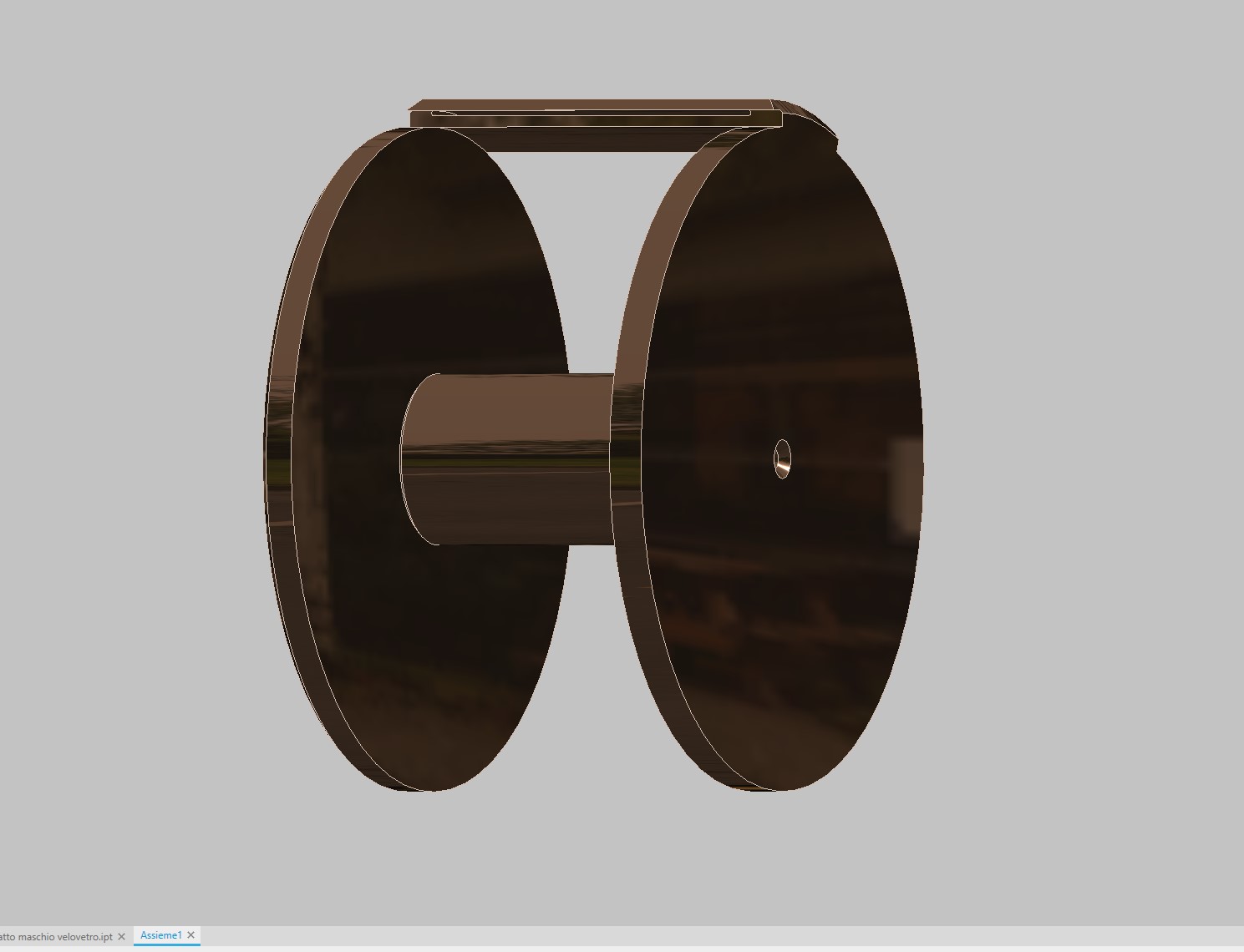Select the Assieme1 document tab
This screenshot has height=952, width=1244.
coord(160,935)
